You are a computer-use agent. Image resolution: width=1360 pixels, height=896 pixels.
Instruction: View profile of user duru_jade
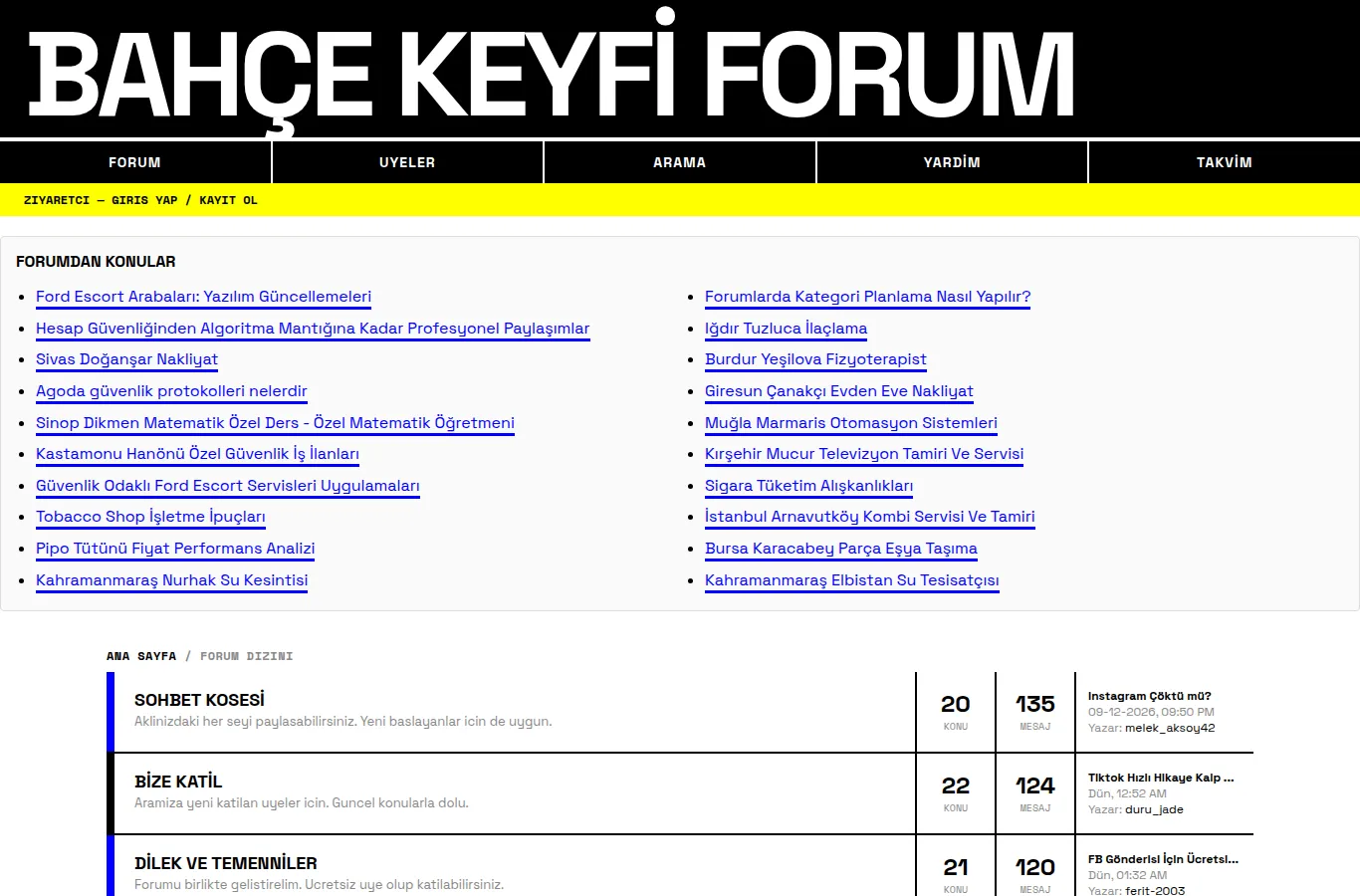[x=1154, y=809]
